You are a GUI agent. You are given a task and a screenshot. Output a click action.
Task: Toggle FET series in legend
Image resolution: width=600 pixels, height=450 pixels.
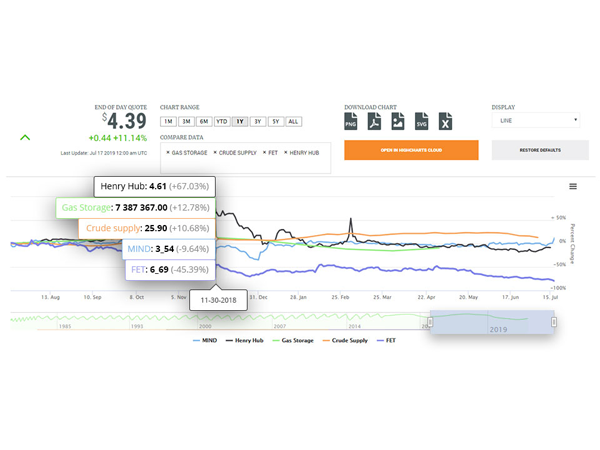pos(386,341)
